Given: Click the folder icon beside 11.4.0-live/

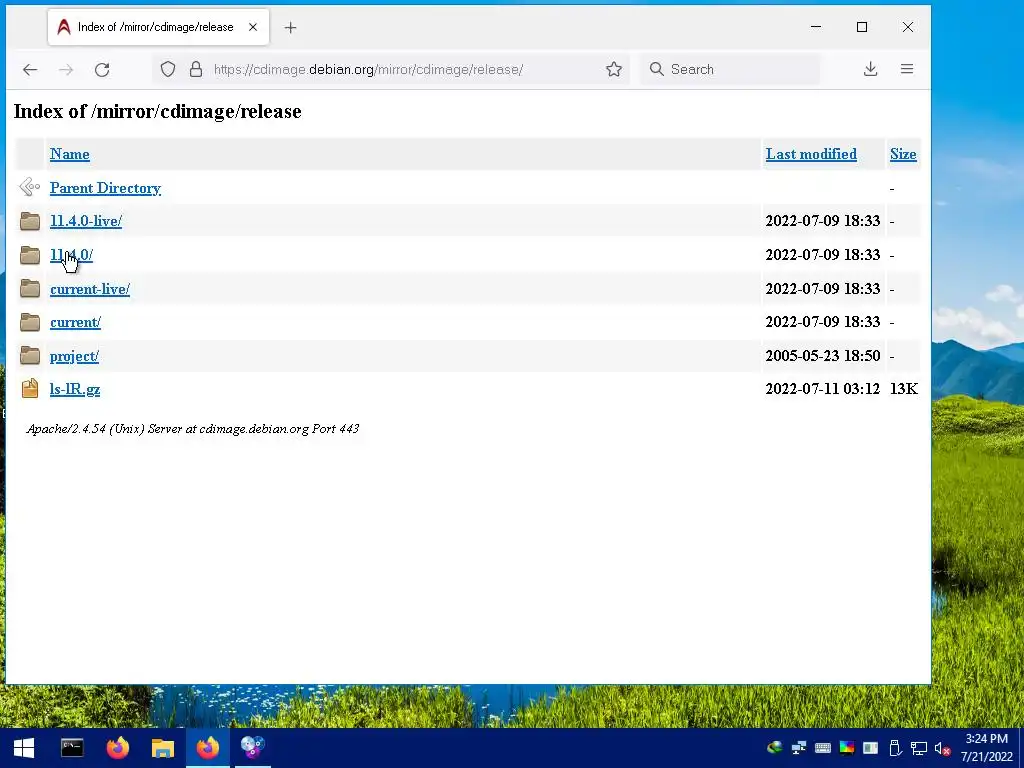Looking at the screenshot, I should (x=29, y=221).
